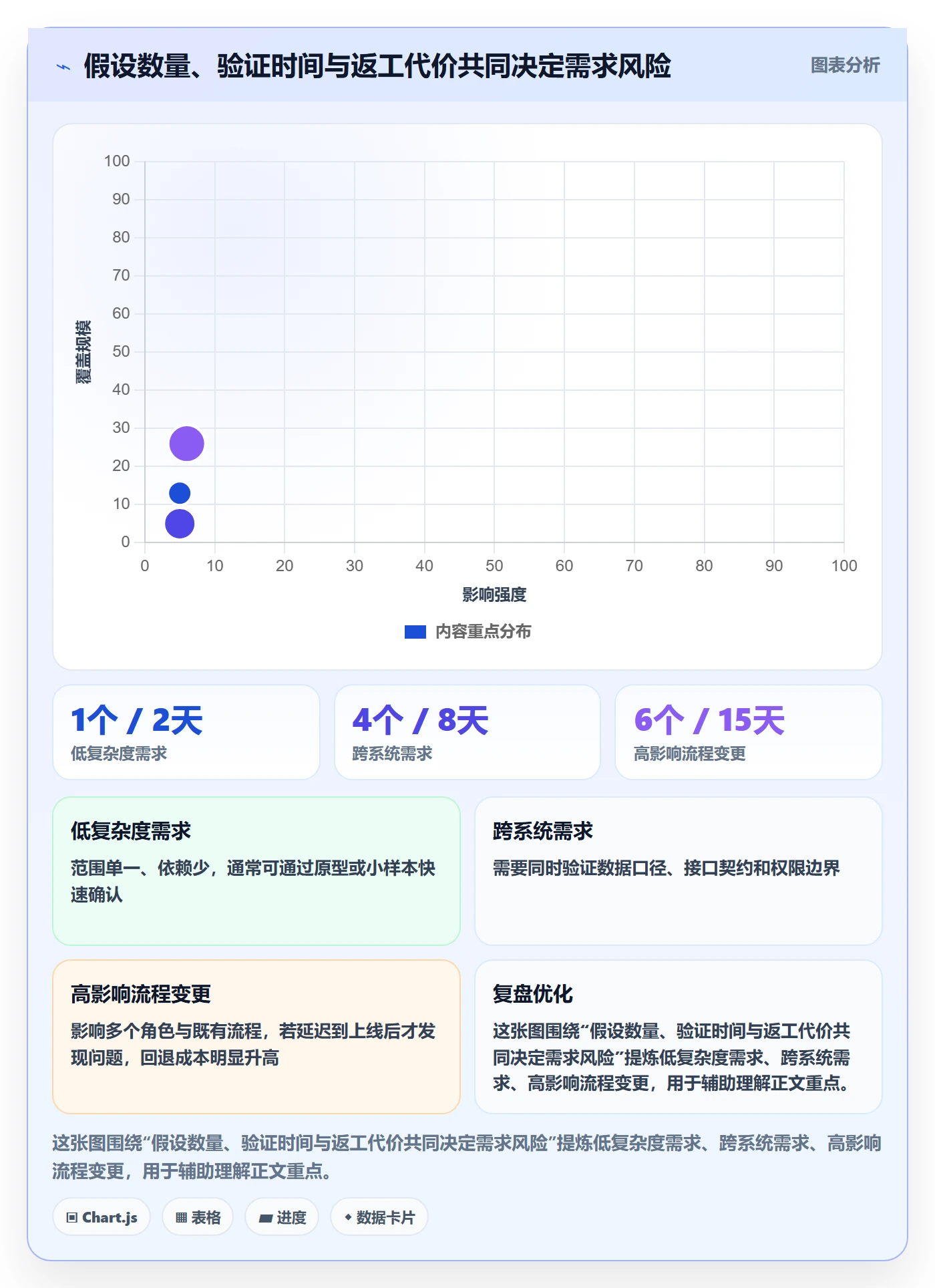Click the text 需要同时验证数据口径、接口契约和权限边界
This screenshot has width=935, height=1288.
click(x=667, y=868)
